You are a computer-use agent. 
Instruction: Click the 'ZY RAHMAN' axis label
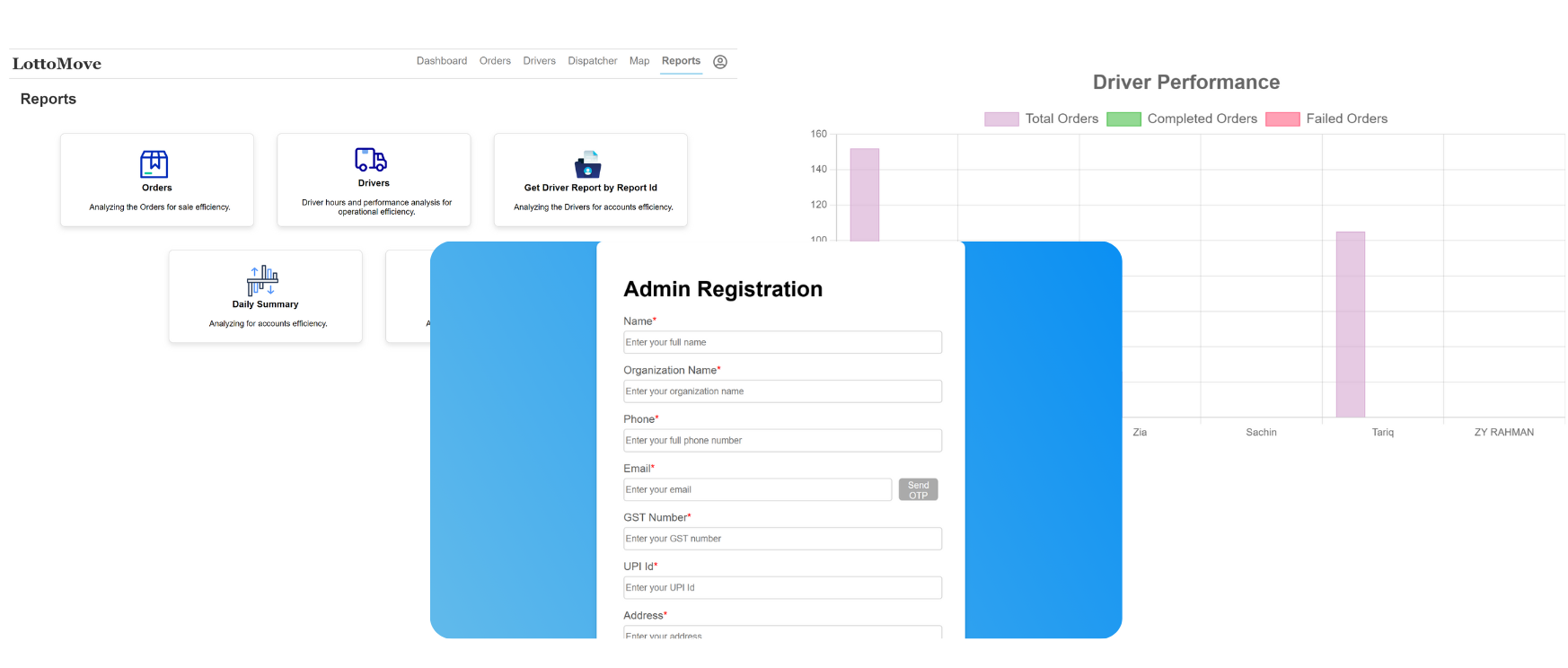click(1504, 433)
